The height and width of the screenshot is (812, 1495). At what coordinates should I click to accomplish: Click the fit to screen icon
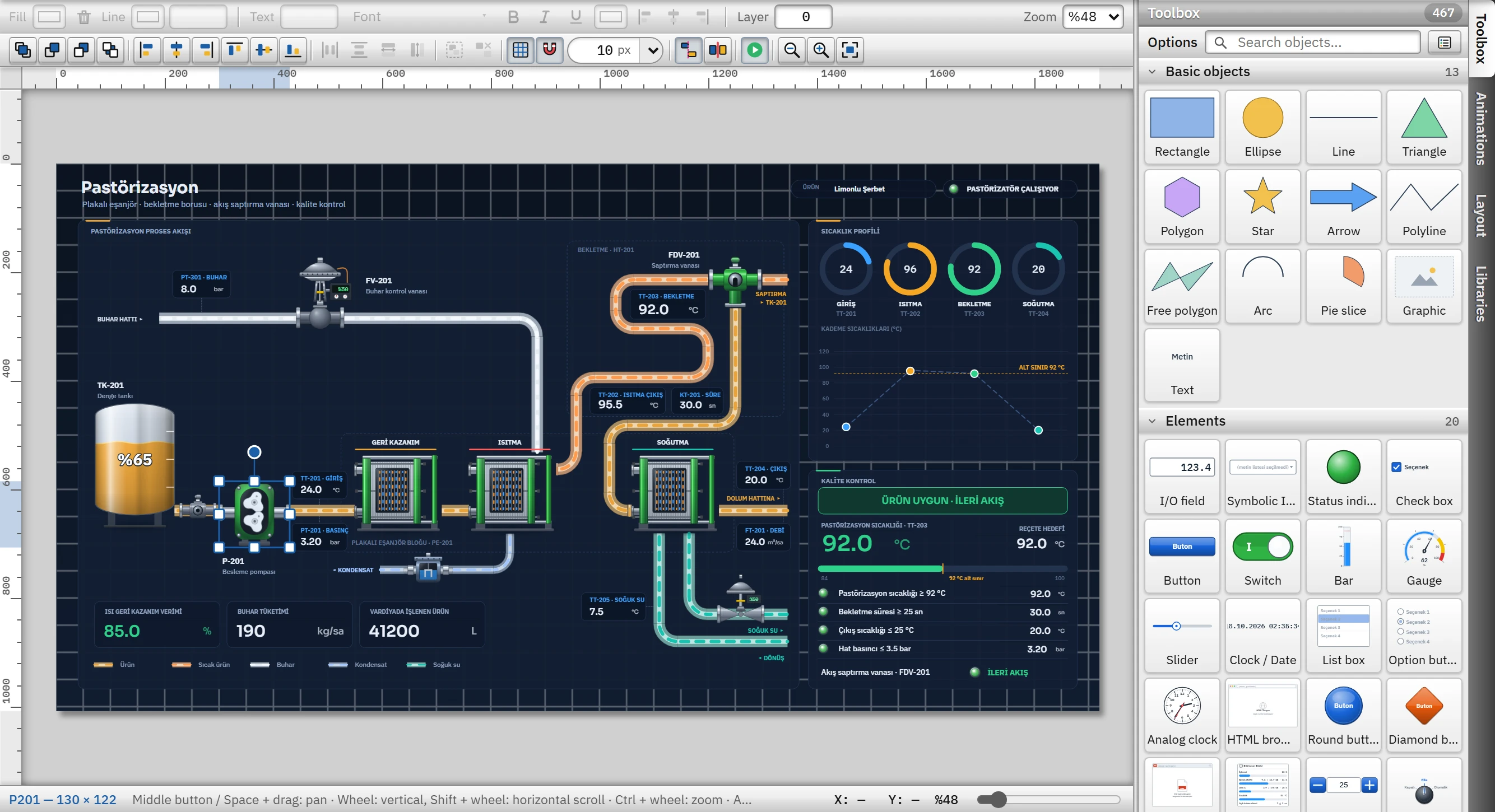point(849,50)
